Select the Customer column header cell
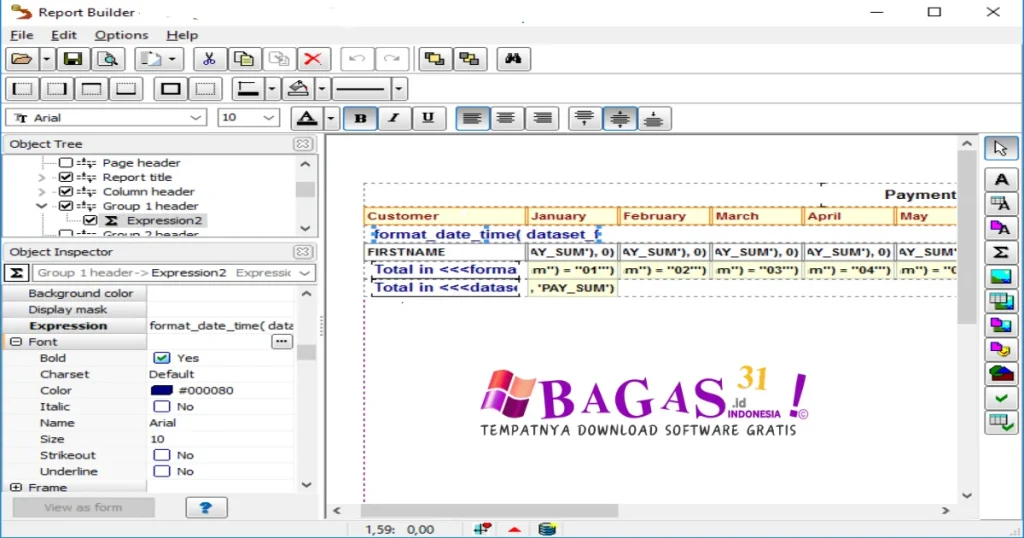 [x=445, y=216]
